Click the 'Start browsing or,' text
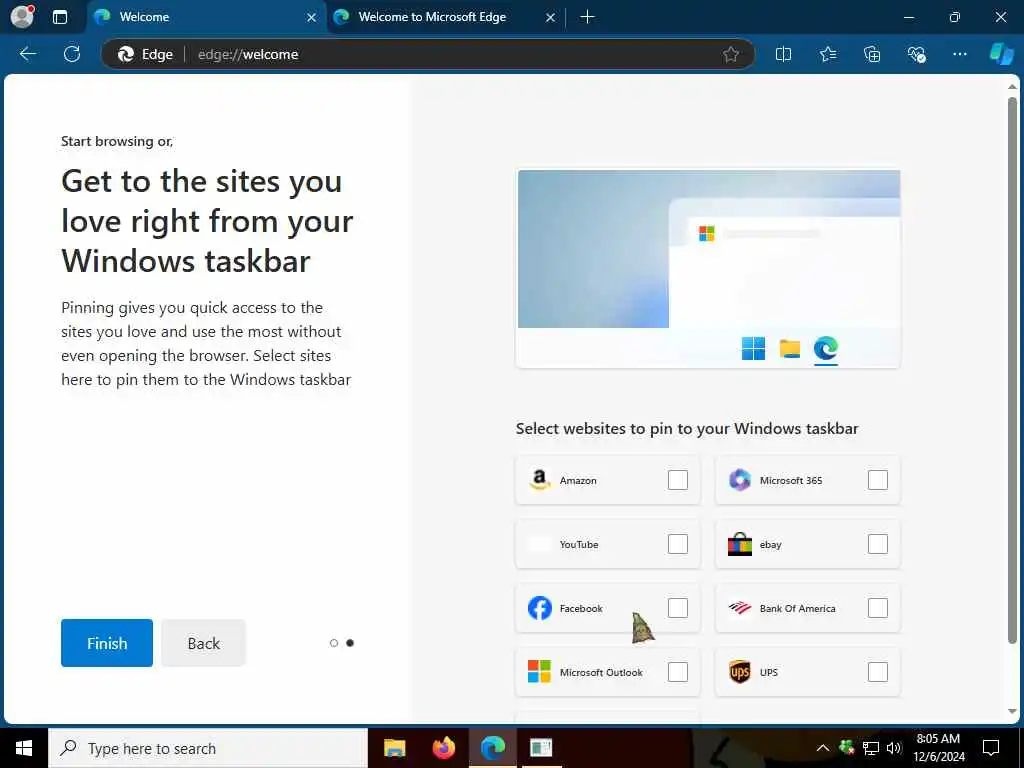This screenshot has height=768, width=1024. [117, 141]
